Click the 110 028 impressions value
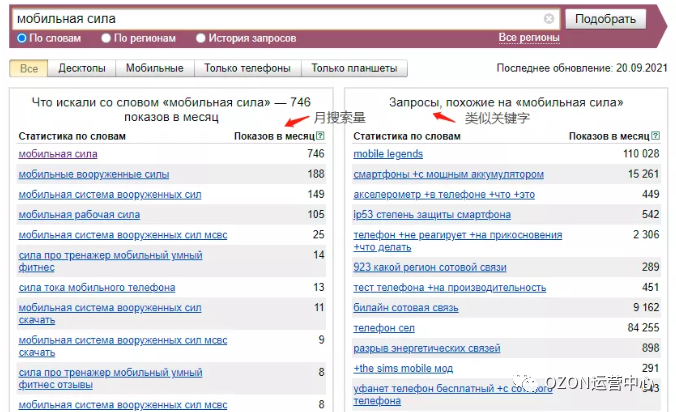Screen dimensions: 676x412 pos(641,153)
